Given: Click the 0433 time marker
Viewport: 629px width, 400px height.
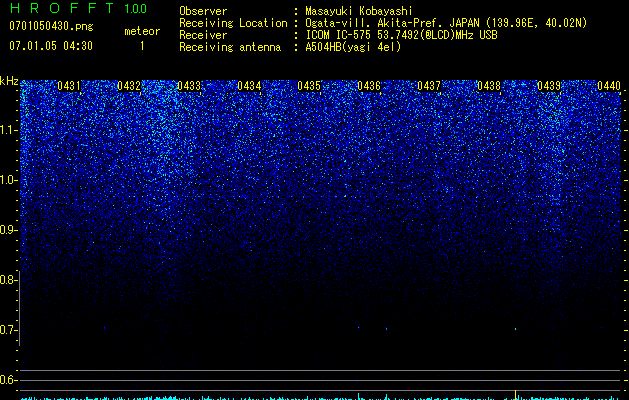Looking at the screenshot, I should pyautogui.click(x=189, y=86).
